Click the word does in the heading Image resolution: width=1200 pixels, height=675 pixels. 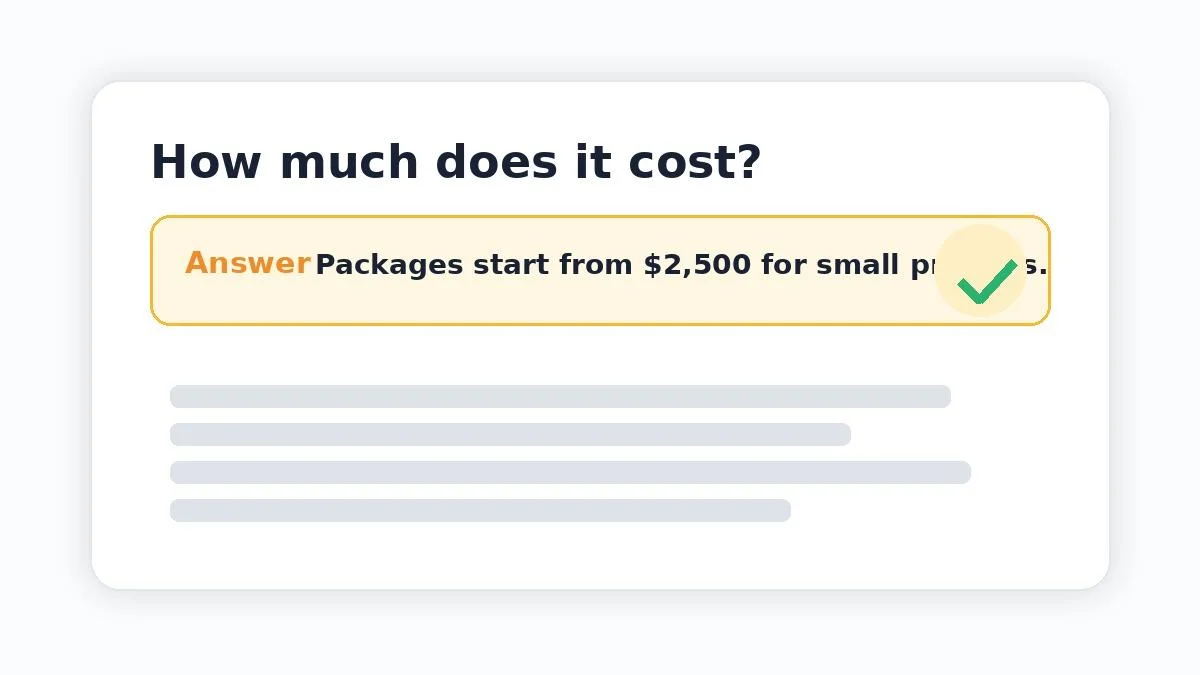(x=497, y=162)
